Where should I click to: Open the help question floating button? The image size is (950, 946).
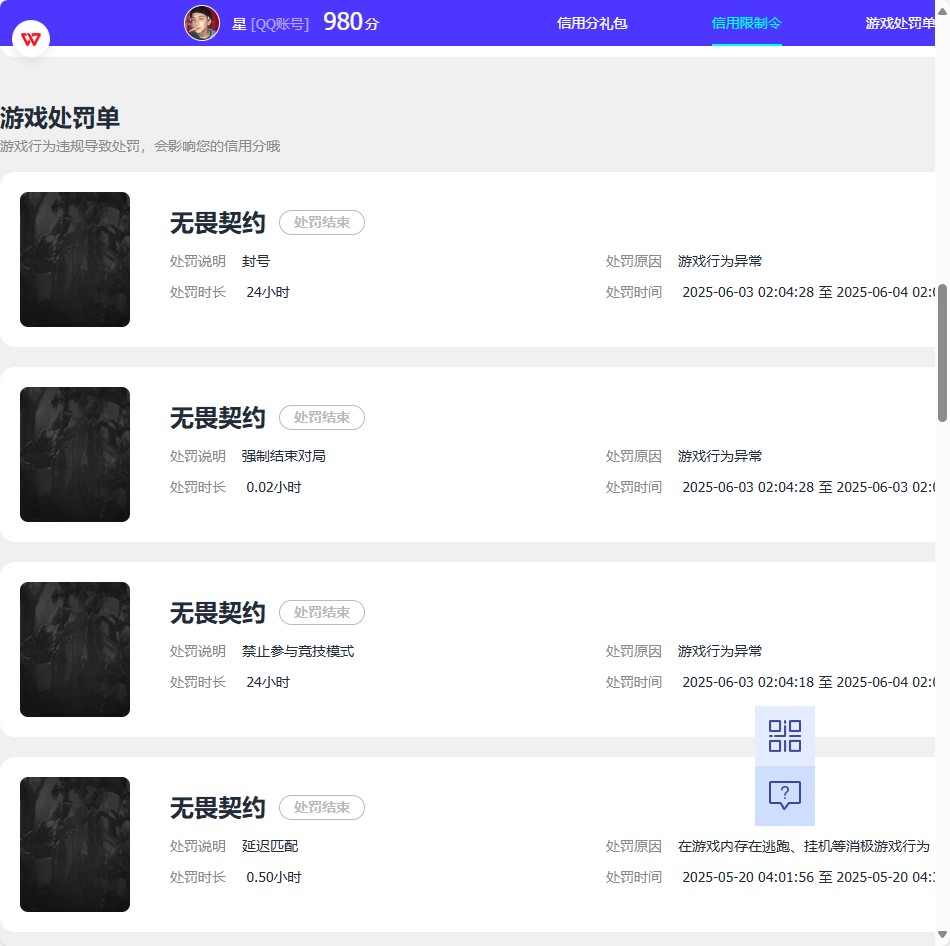click(x=785, y=796)
